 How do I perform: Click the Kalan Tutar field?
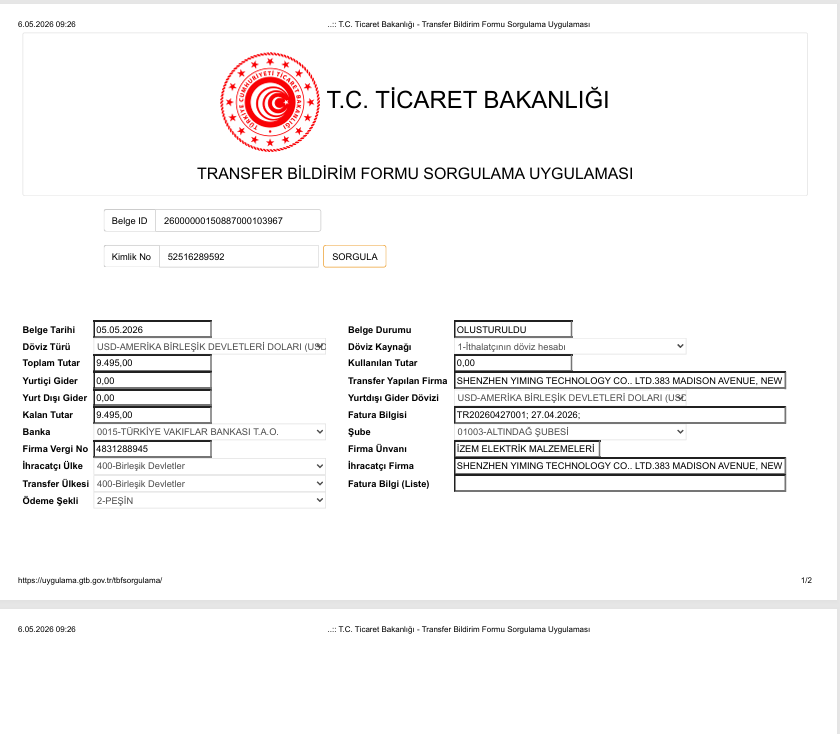coord(153,415)
